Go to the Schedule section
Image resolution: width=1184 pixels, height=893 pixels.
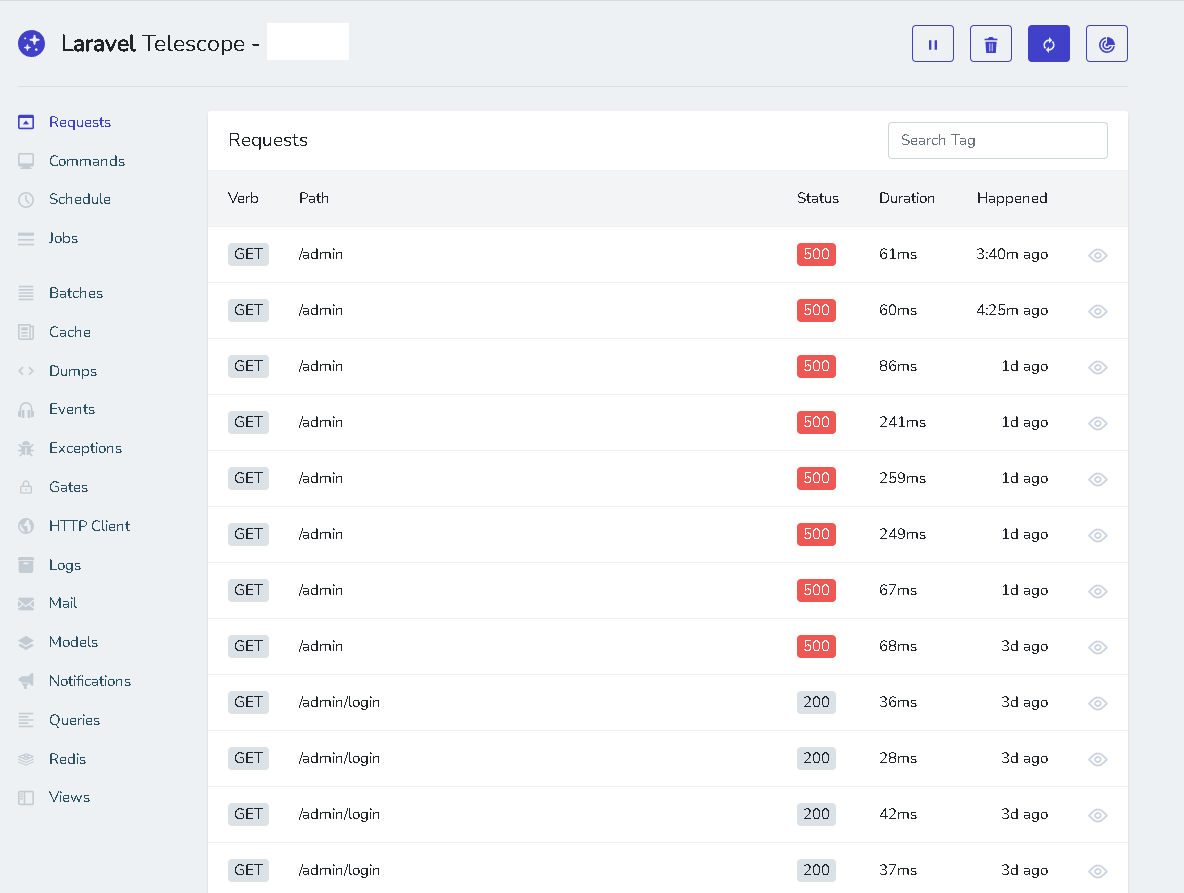(x=80, y=198)
